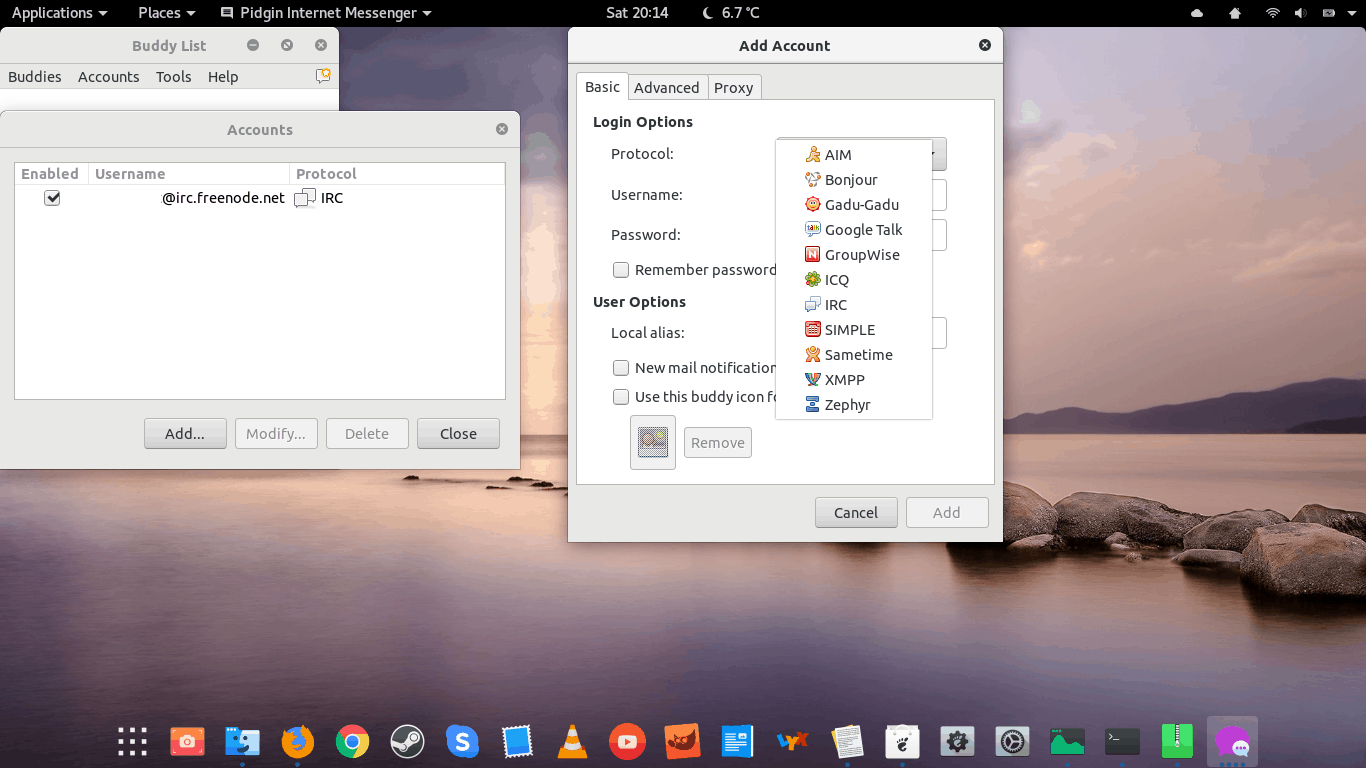Open Firefox from the dock
1366x768 pixels.
coord(297,741)
